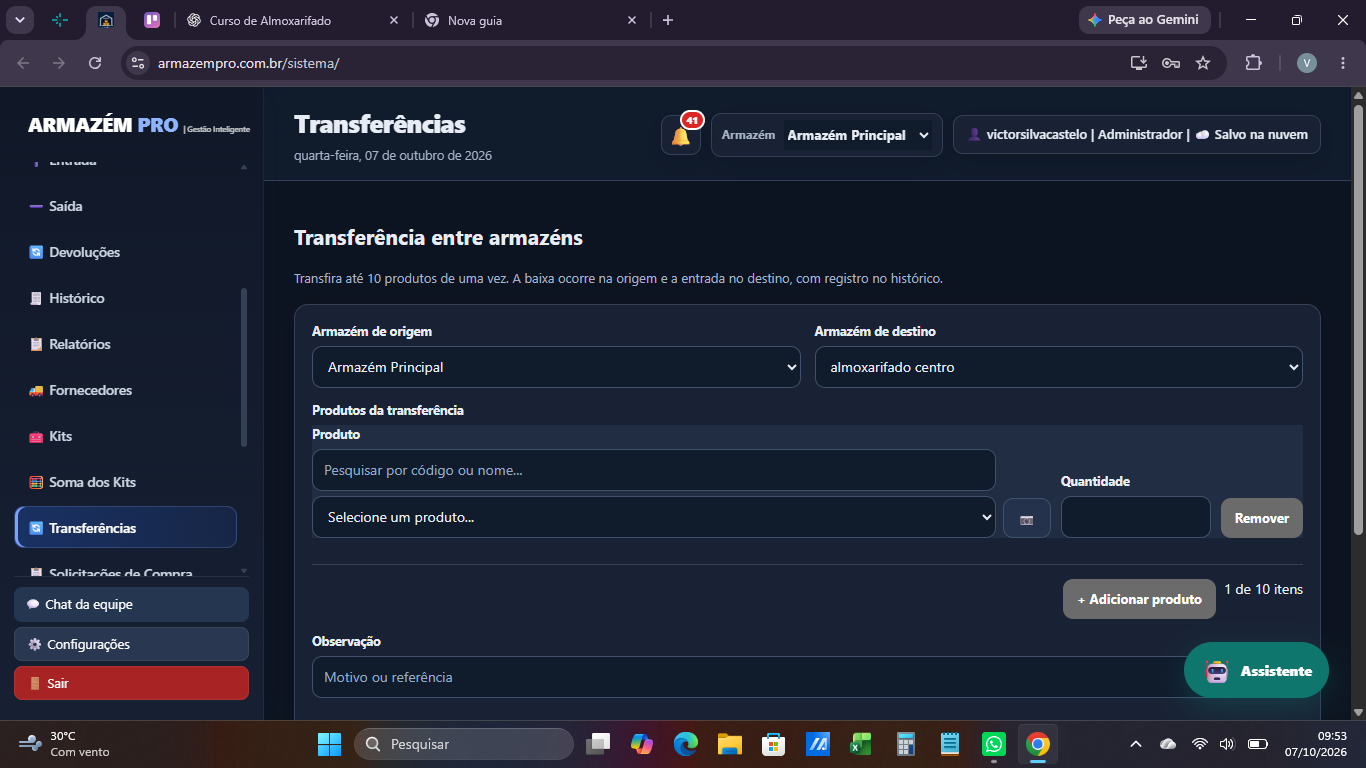Screen dimensions: 1366x768
Task: Open the weather widget showing 30°C
Action: pyautogui.click(x=64, y=743)
